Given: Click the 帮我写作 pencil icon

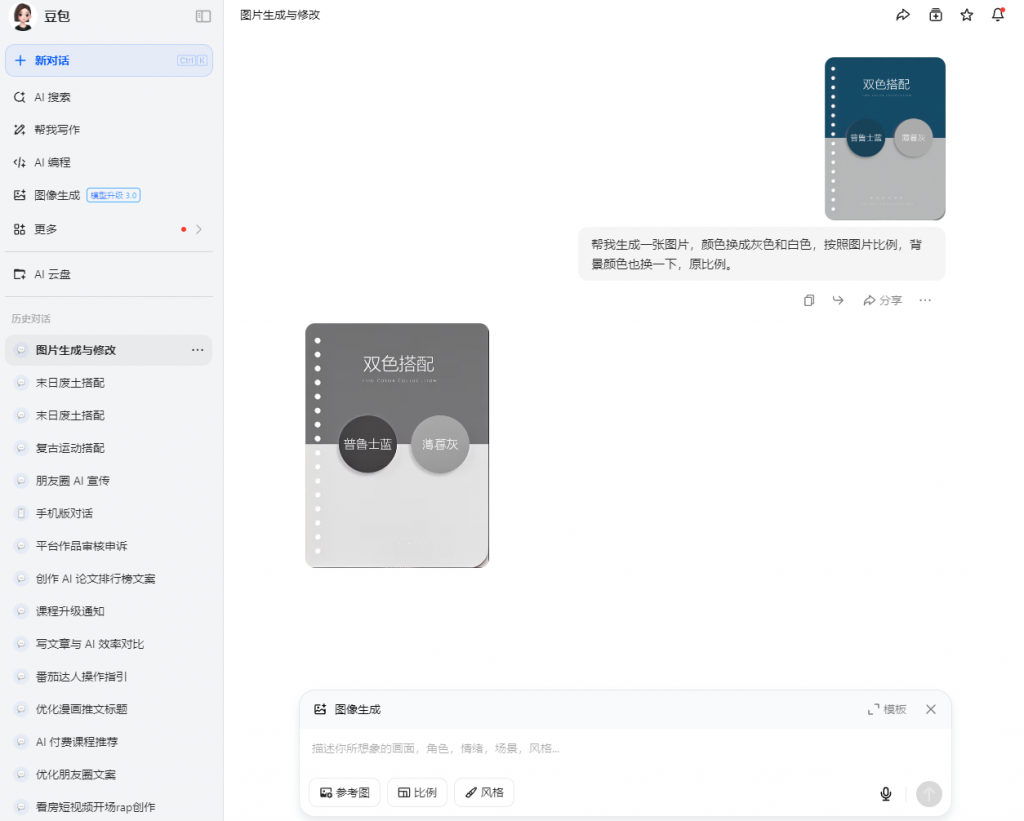Looking at the screenshot, I should pos(20,130).
